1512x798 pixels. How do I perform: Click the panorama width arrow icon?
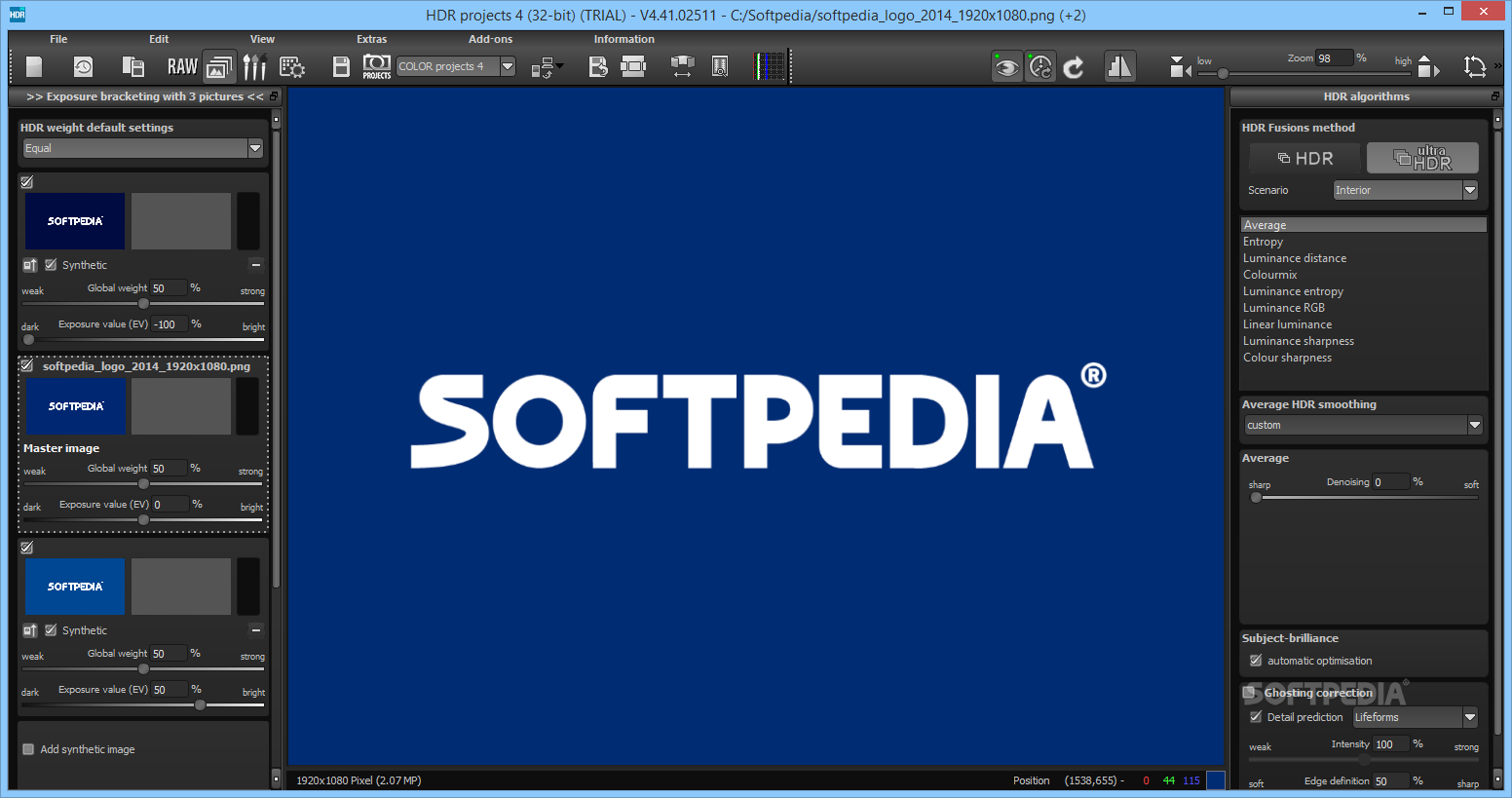click(682, 66)
